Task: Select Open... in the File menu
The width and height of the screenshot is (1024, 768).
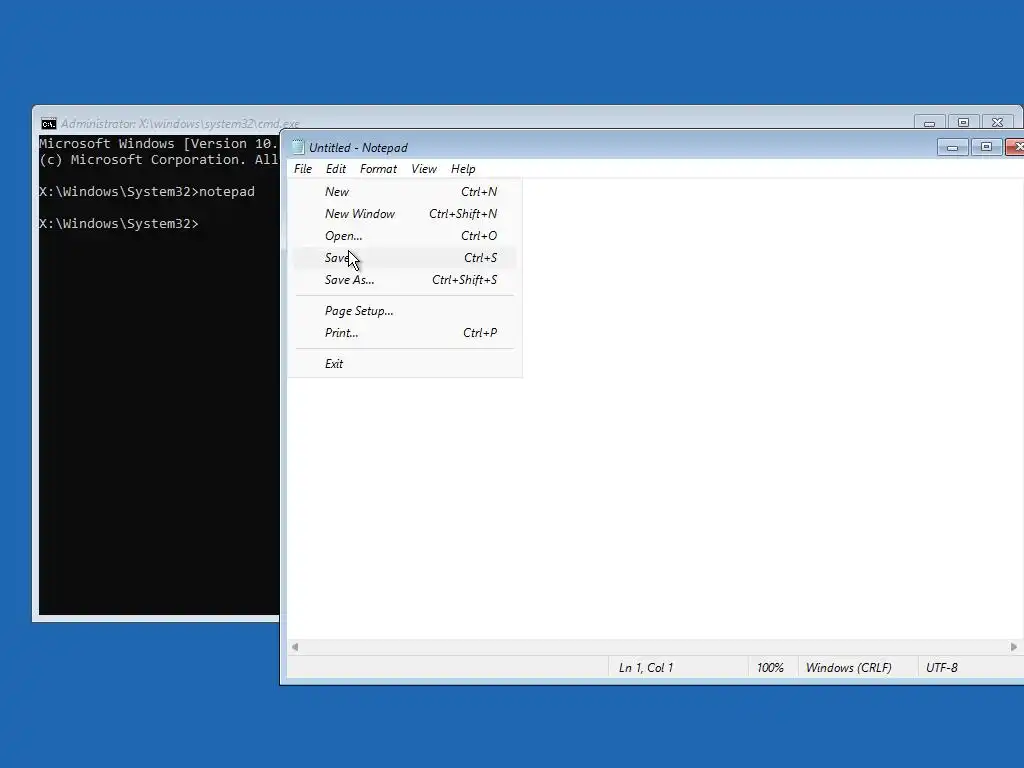Action: click(405, 236)
